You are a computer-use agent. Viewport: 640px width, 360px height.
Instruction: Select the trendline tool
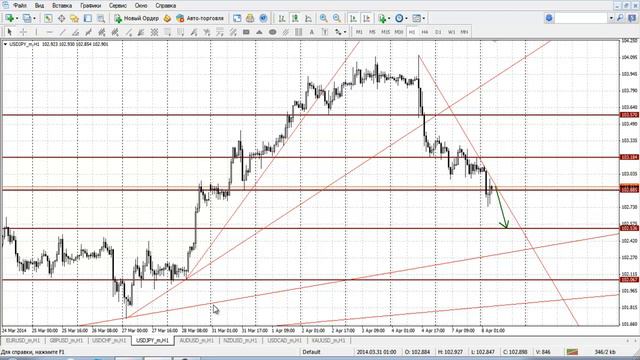[x=62, y=32]
